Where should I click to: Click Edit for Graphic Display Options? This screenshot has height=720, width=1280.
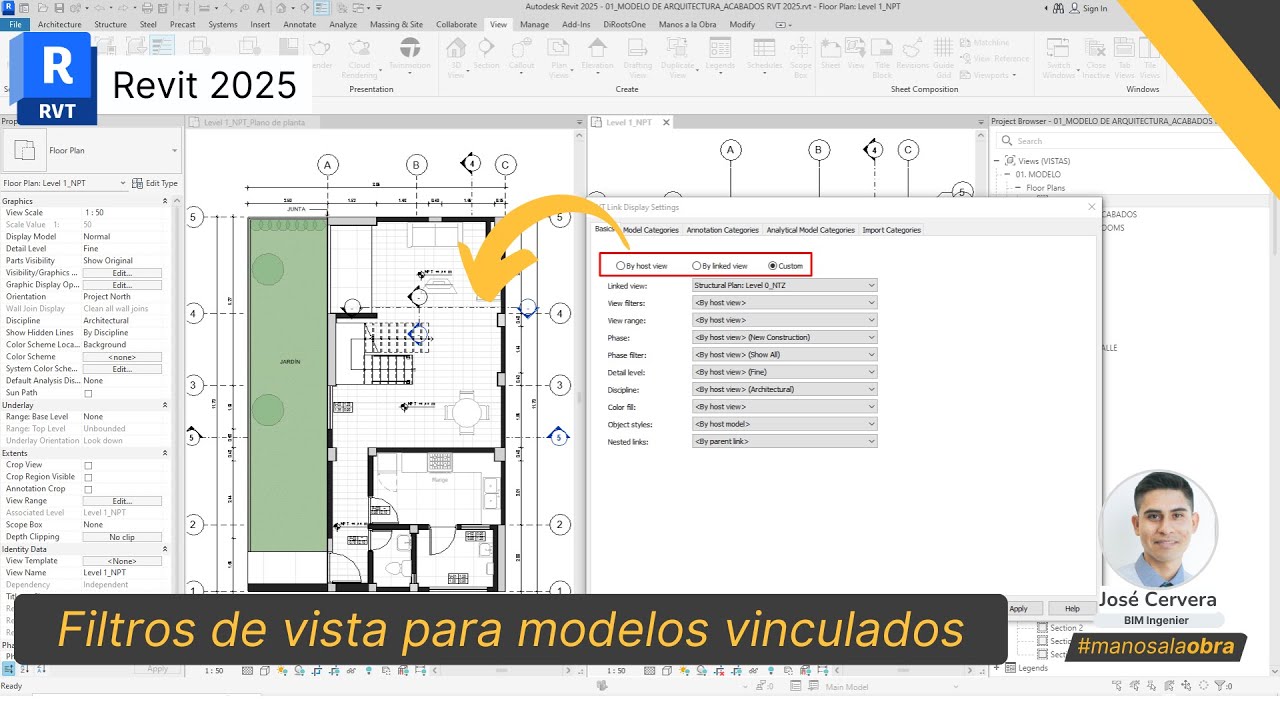[122, 285]
